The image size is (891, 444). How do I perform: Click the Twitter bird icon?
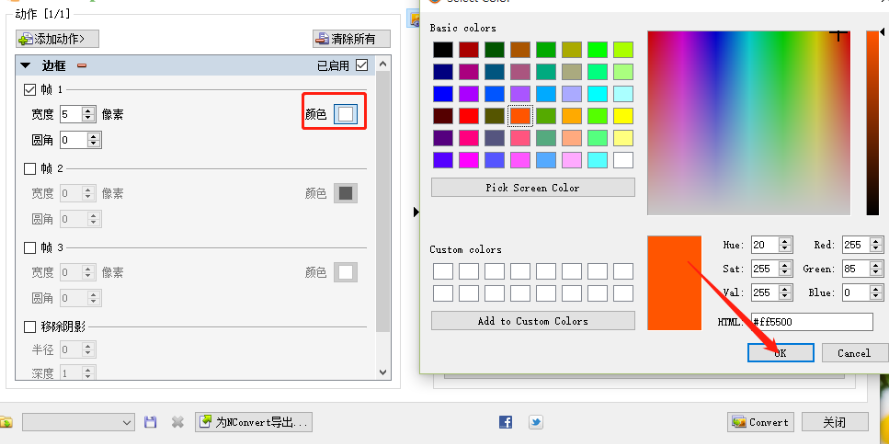(536, 422)
